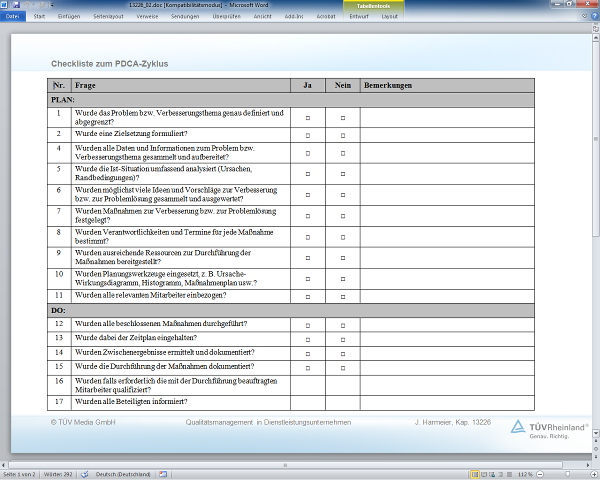600x480 pixels.
Task: Click the zoom in plus button
Action: click(592, 472)
